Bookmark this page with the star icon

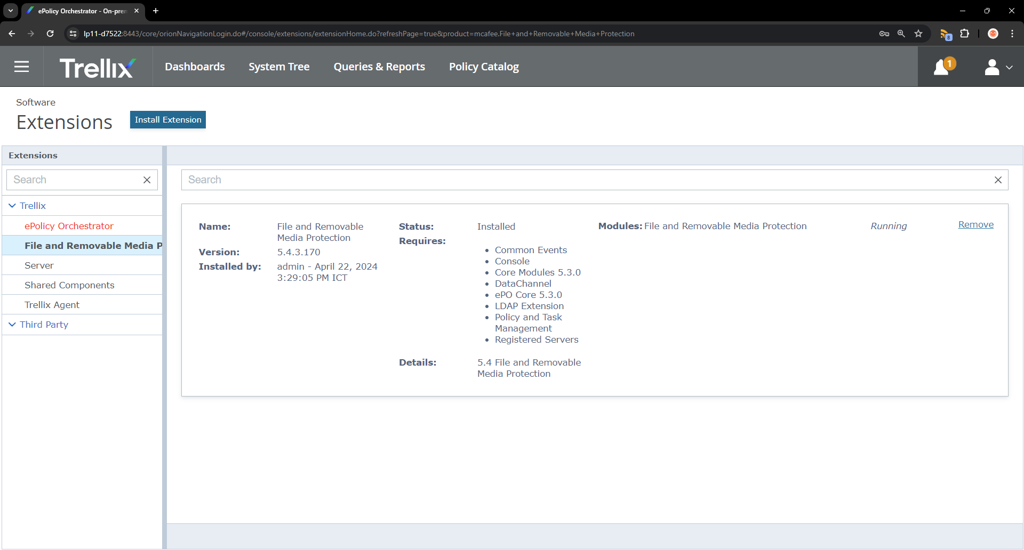[918, 34]
